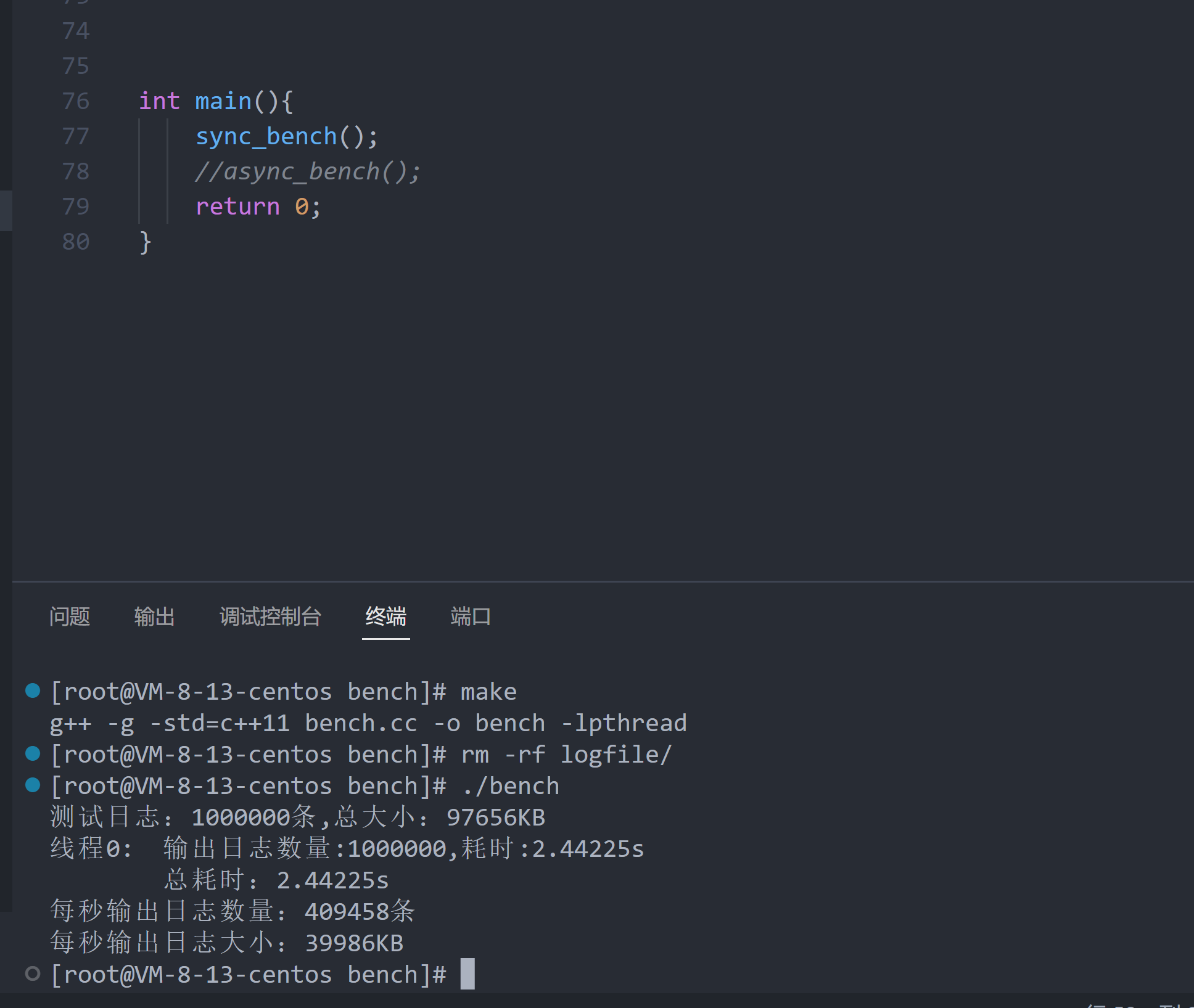The height and width of the screenshot is (1008, 1194).
Task: Click the './bench' command text
Action: pos(510,786)
